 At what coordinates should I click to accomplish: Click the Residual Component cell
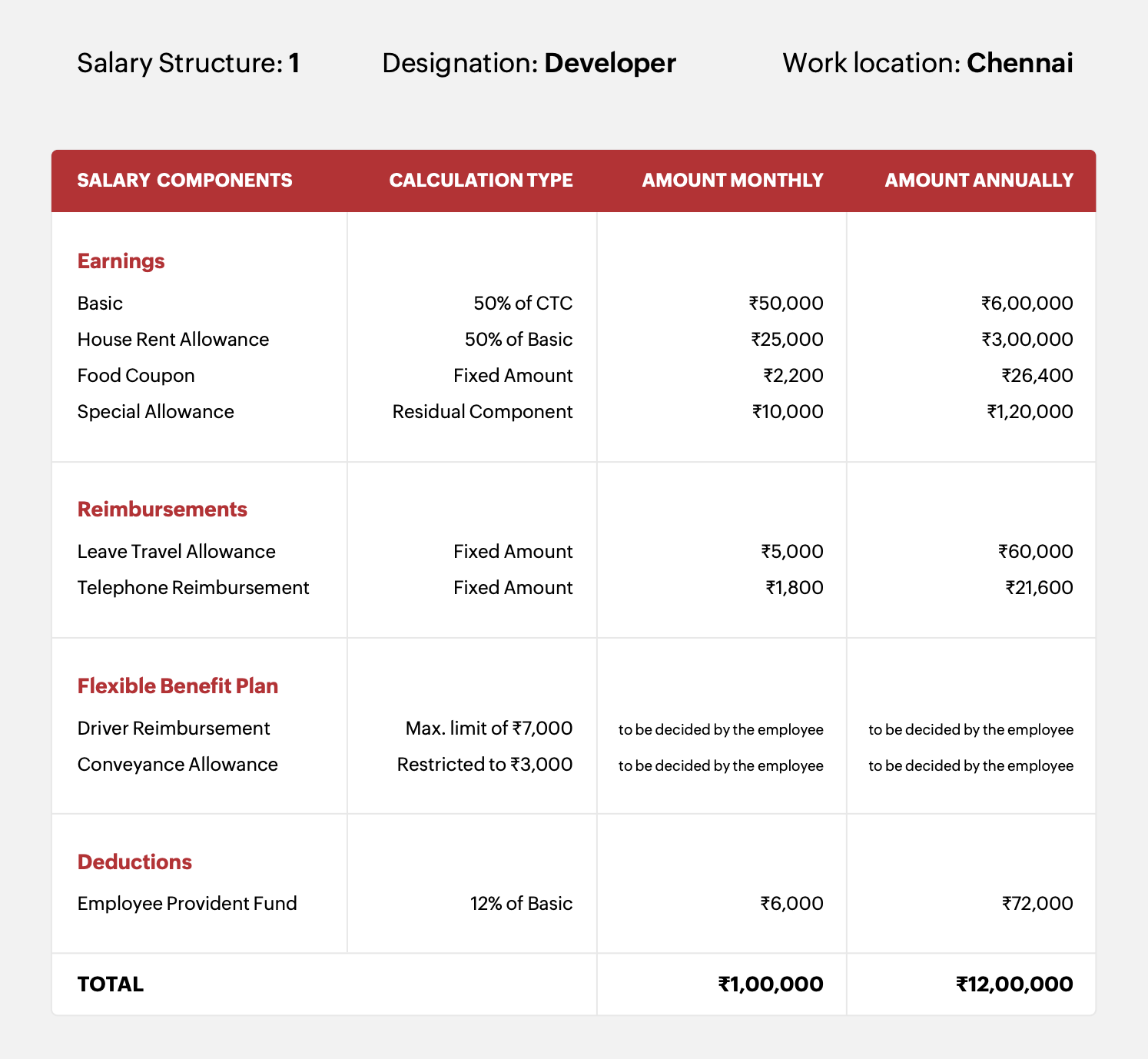483,412
